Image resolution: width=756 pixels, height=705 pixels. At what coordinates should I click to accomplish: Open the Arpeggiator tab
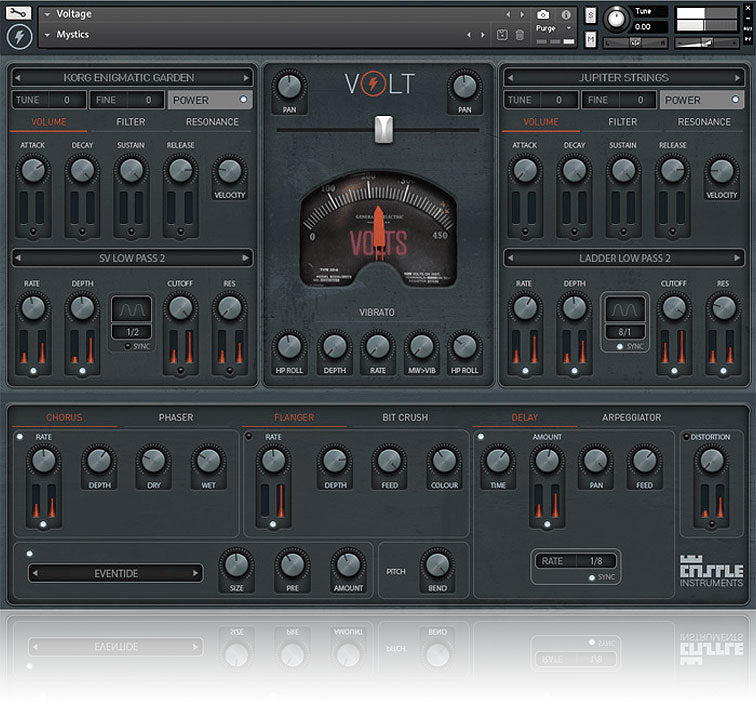tap(632, 417)
